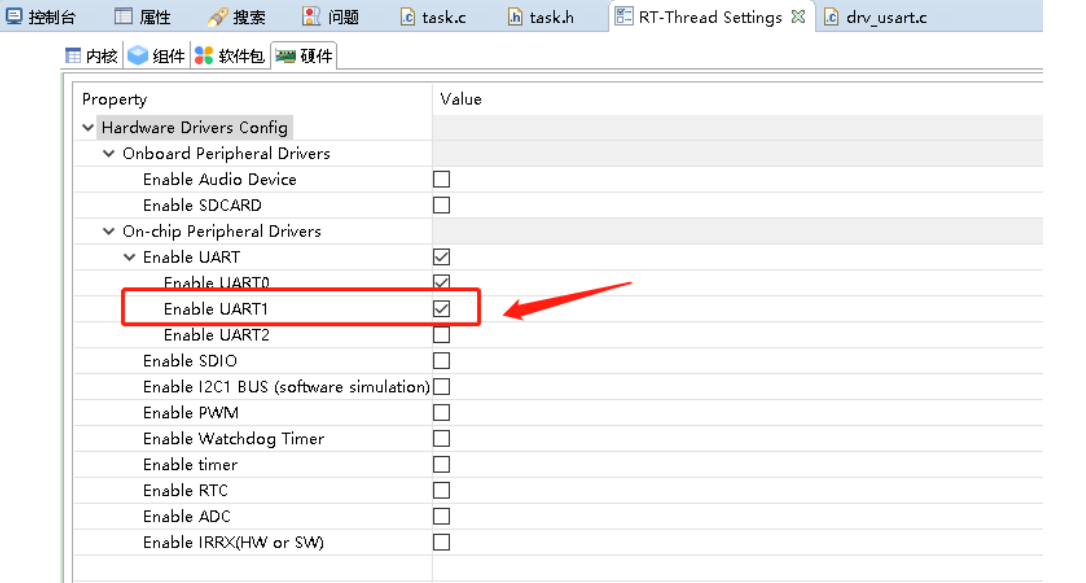
Task: Check the Enable I2C1 BUS checkbox
Action: [441, 386]
